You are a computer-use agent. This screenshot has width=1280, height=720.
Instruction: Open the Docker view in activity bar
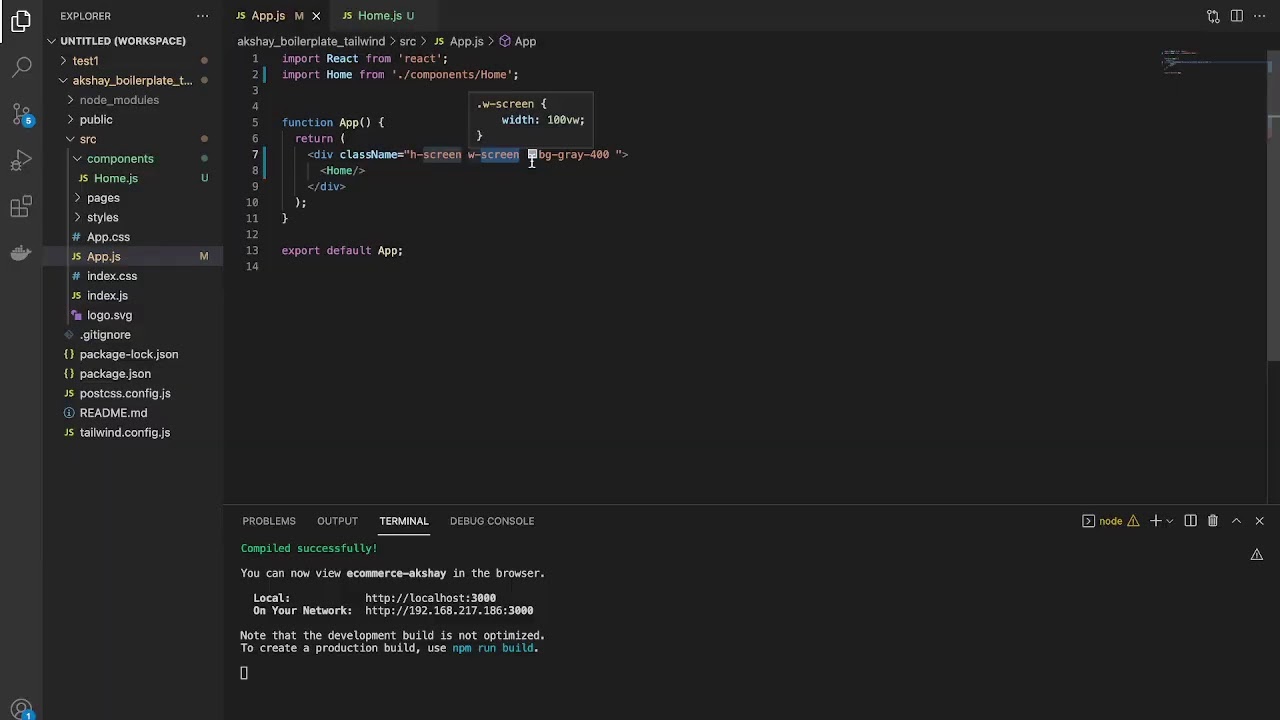(x=21, y=253)
